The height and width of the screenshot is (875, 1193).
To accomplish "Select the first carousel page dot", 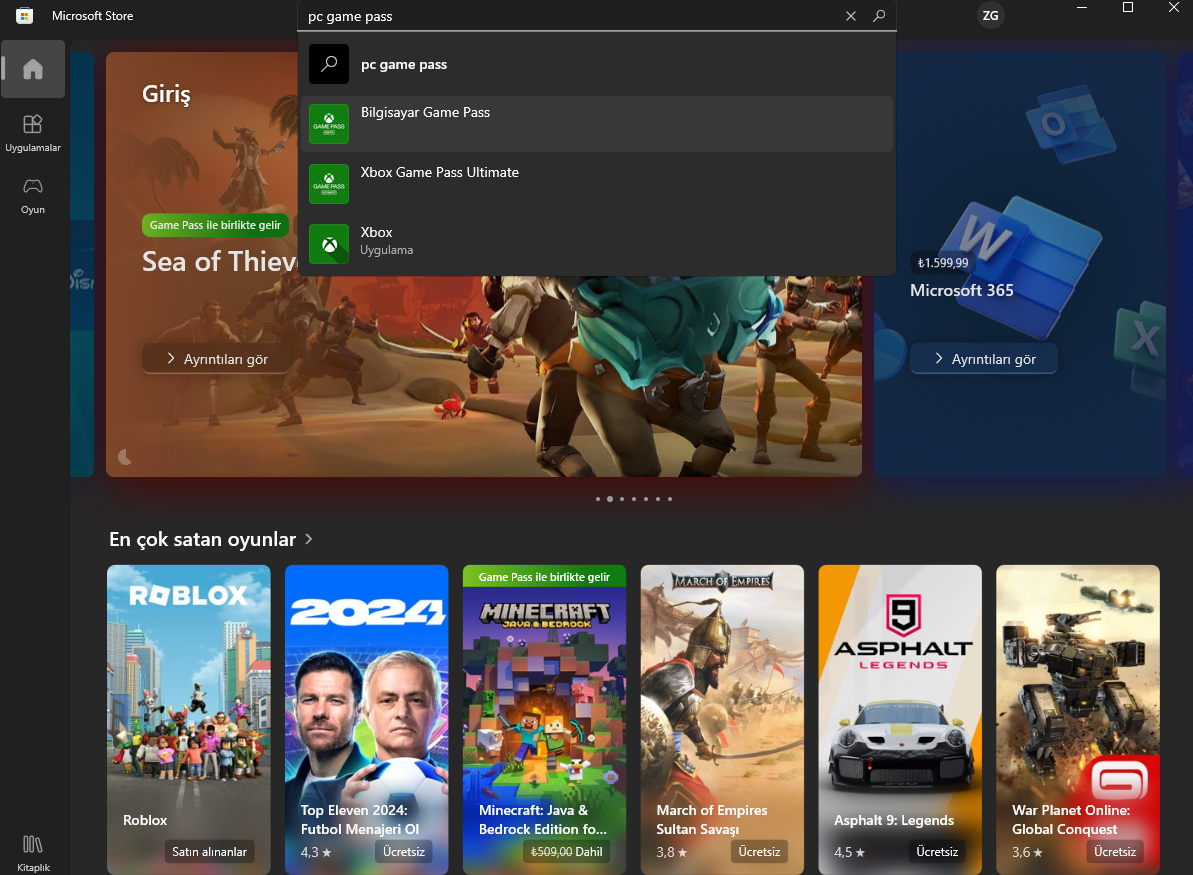I will [x=598, y=499].
